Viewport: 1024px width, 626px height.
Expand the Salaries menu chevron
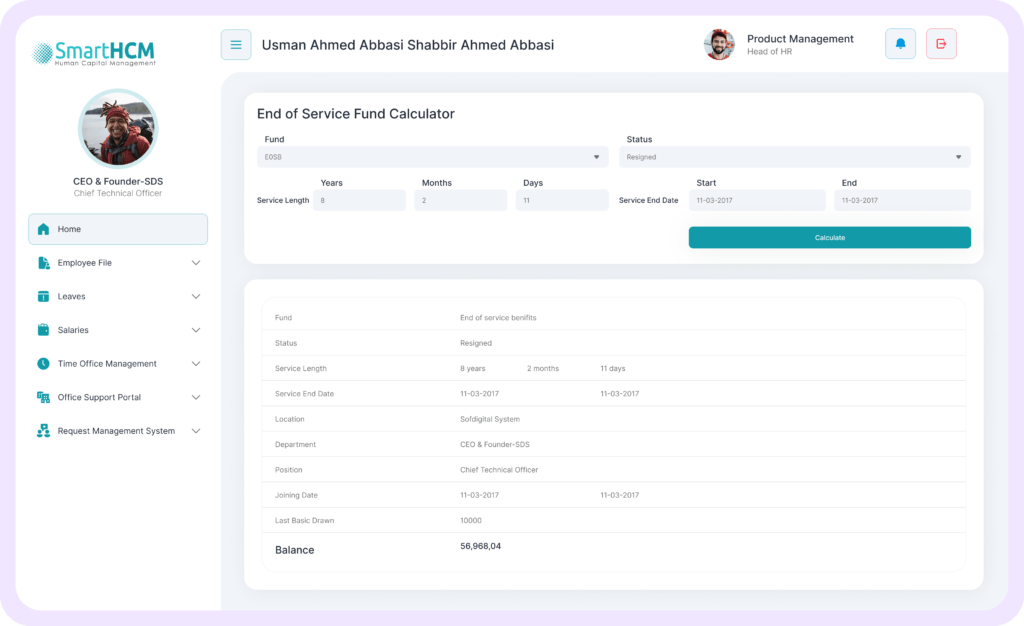click(x=196, y=330)
